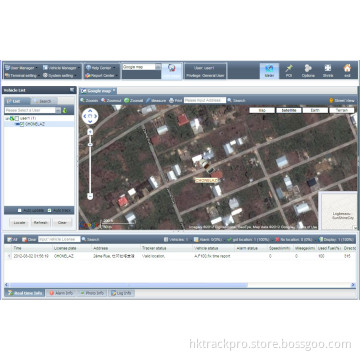Focus the Input Vehicle License field
Viewport: 360px width, 360px height.
59,239
